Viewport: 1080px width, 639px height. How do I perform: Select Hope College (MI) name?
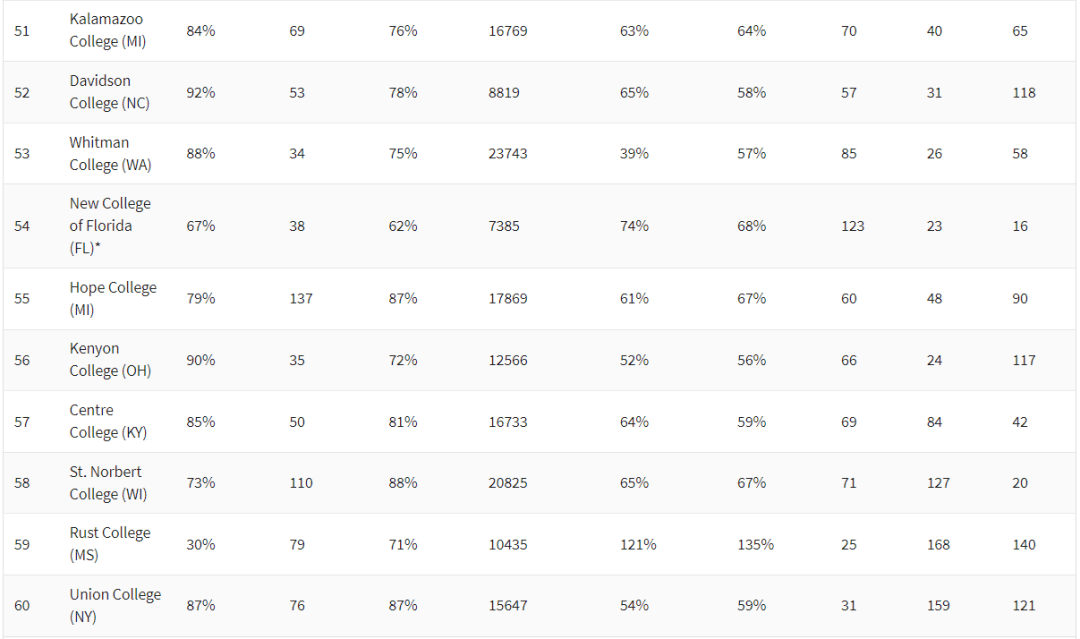coord(112,298)
